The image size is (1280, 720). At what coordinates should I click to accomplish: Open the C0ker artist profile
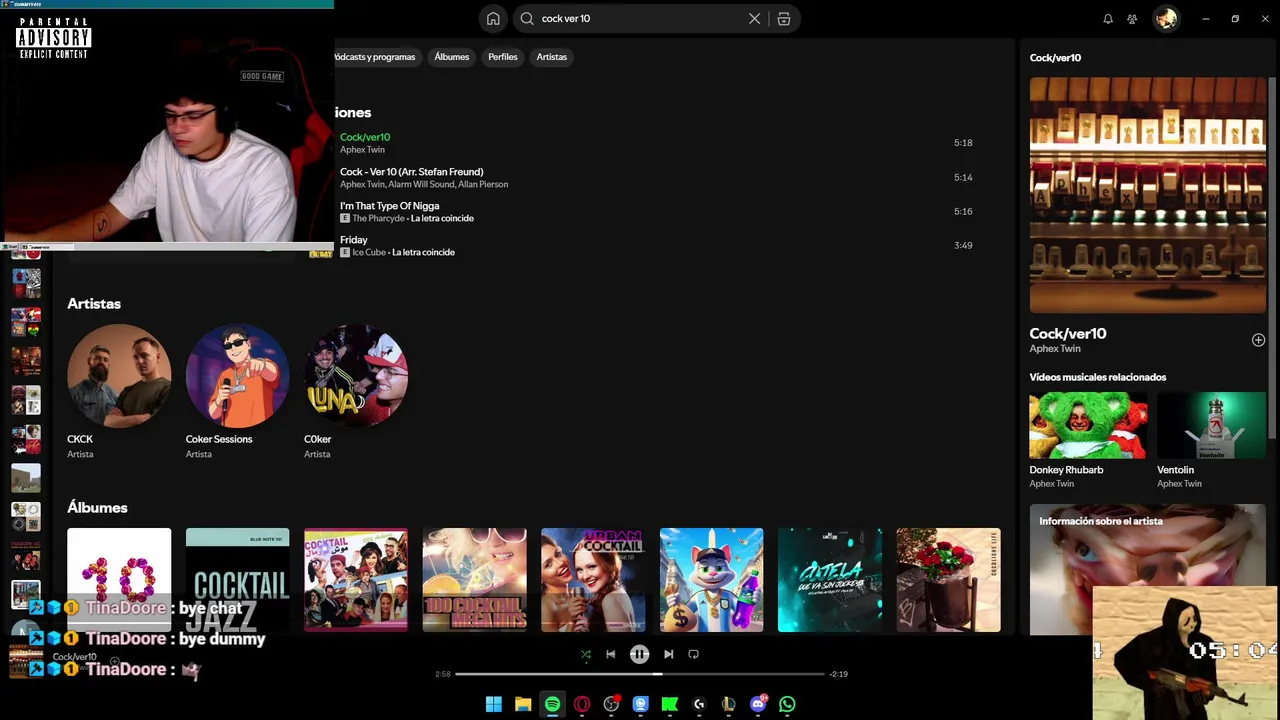[356, 376]
